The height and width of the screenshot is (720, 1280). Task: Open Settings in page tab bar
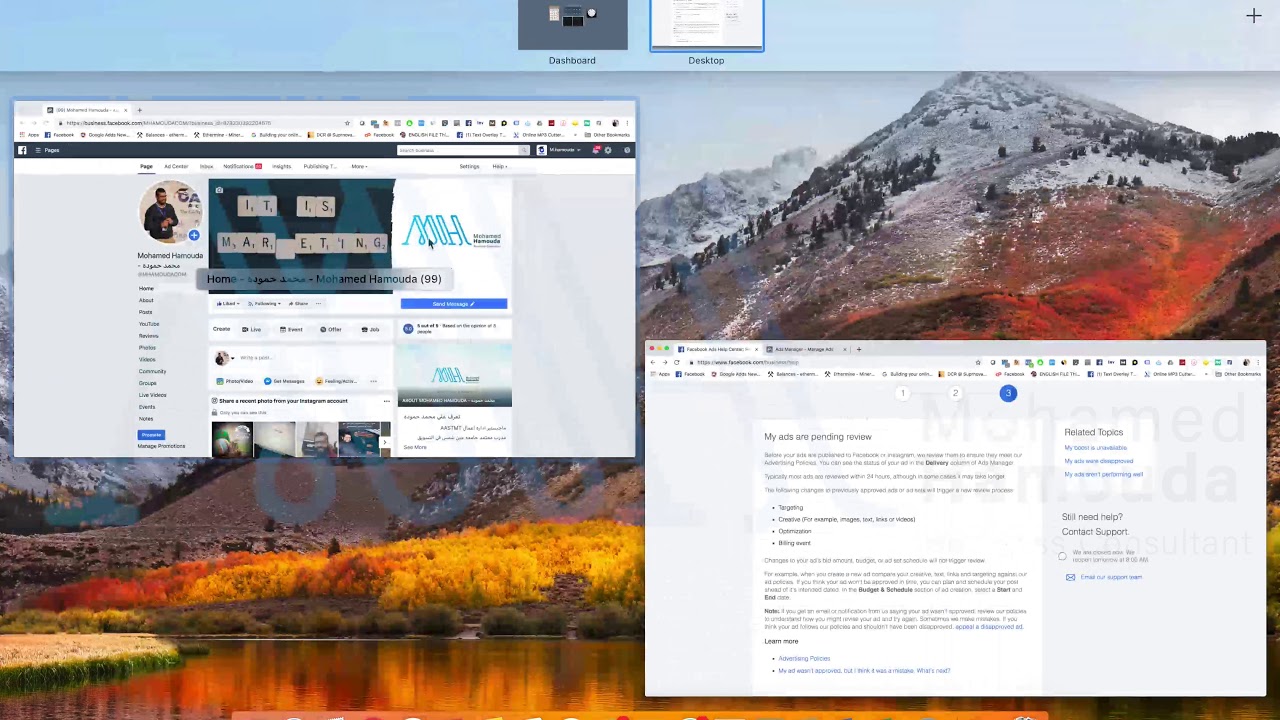469,166
